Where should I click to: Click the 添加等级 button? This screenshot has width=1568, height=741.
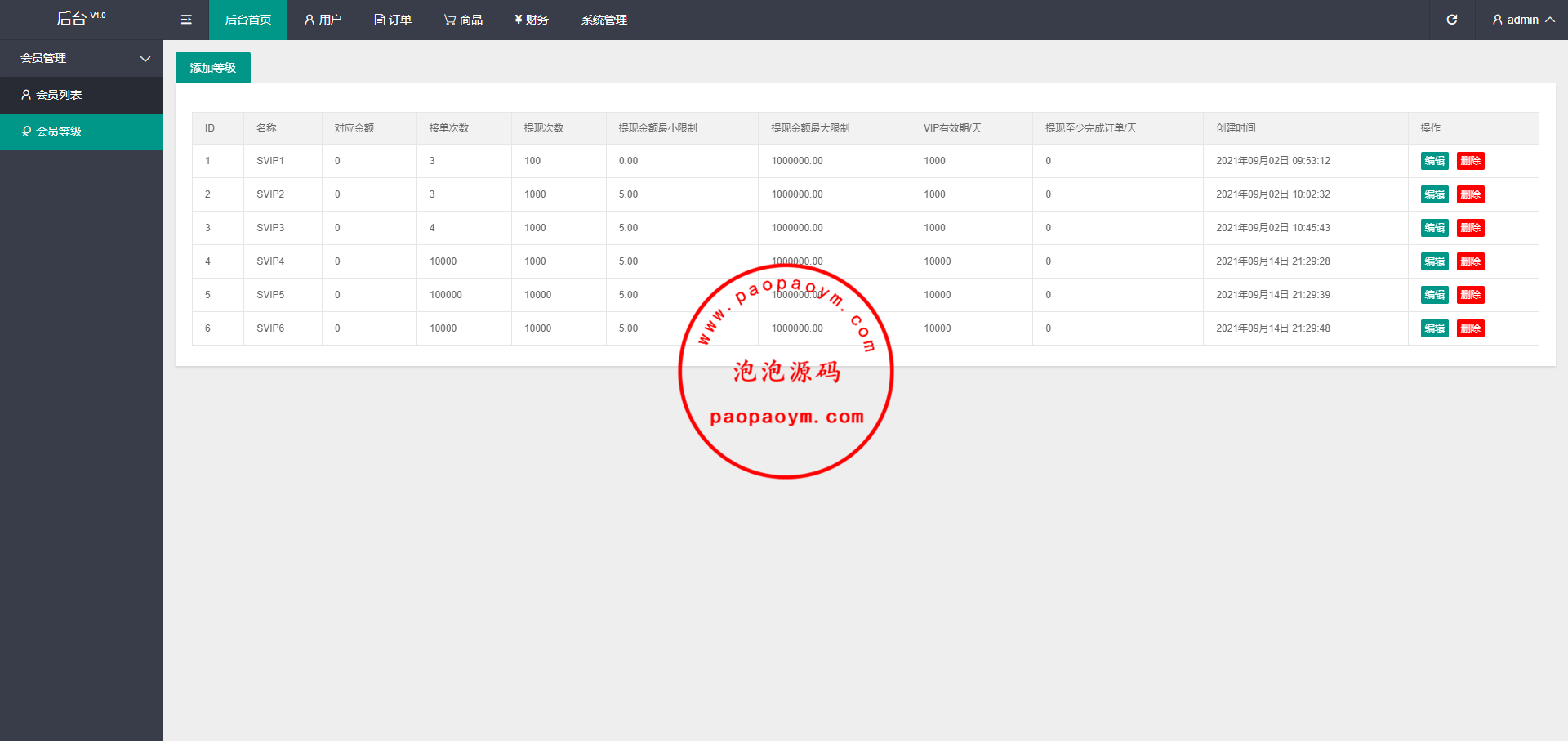coord(213,68)
